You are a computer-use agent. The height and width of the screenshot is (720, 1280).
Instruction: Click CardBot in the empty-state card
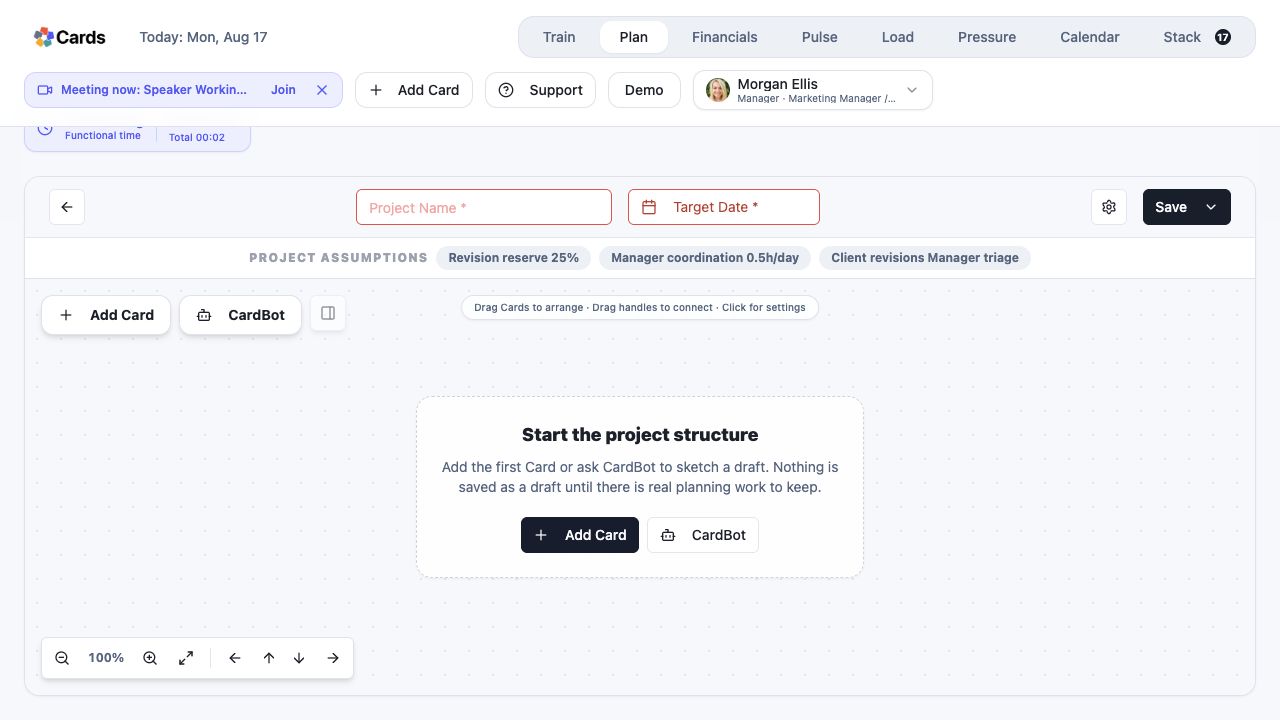coord(703,535)
